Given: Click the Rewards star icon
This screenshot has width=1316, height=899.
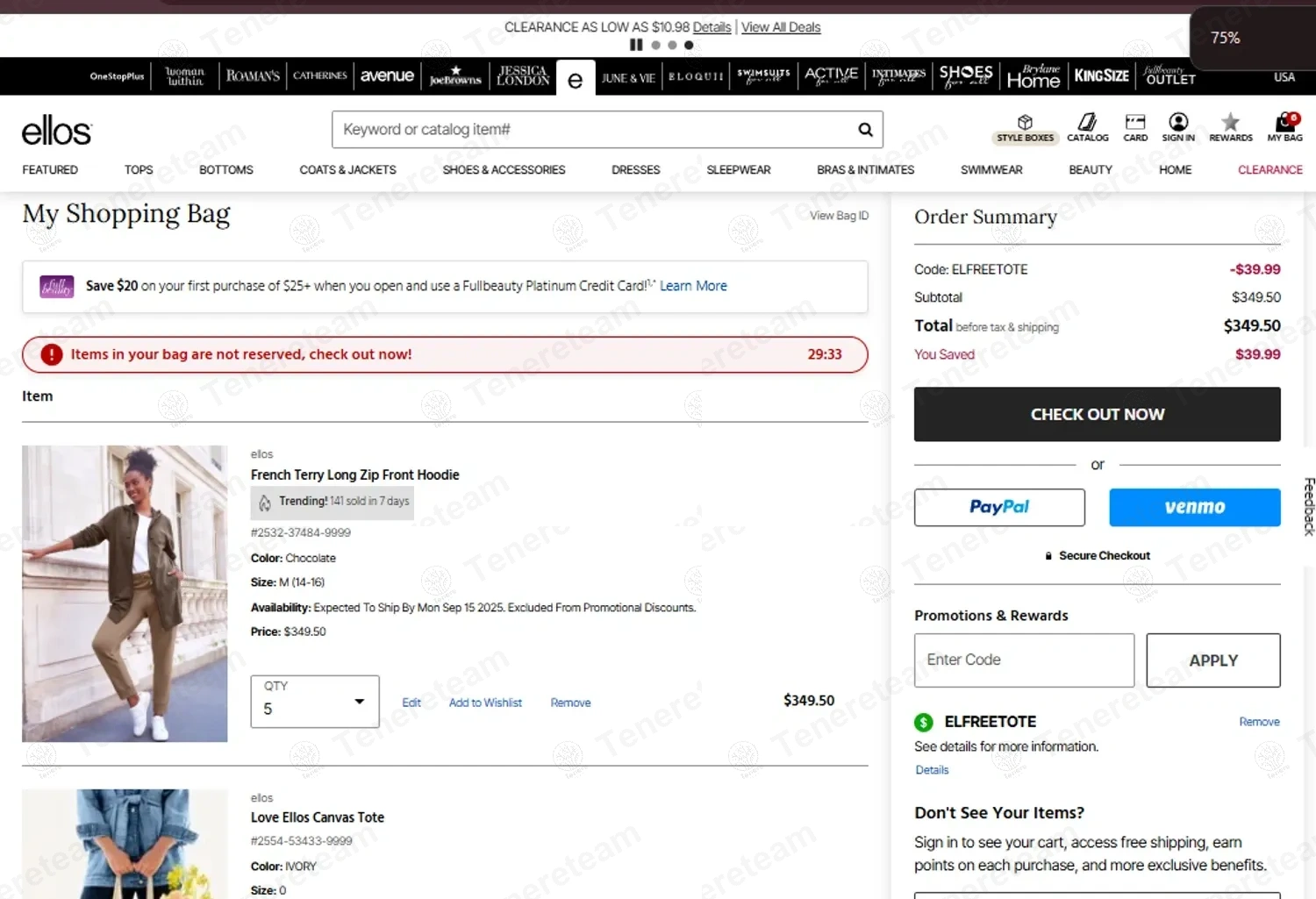Looking at the screenshot, I should [x=1230, y=123].
